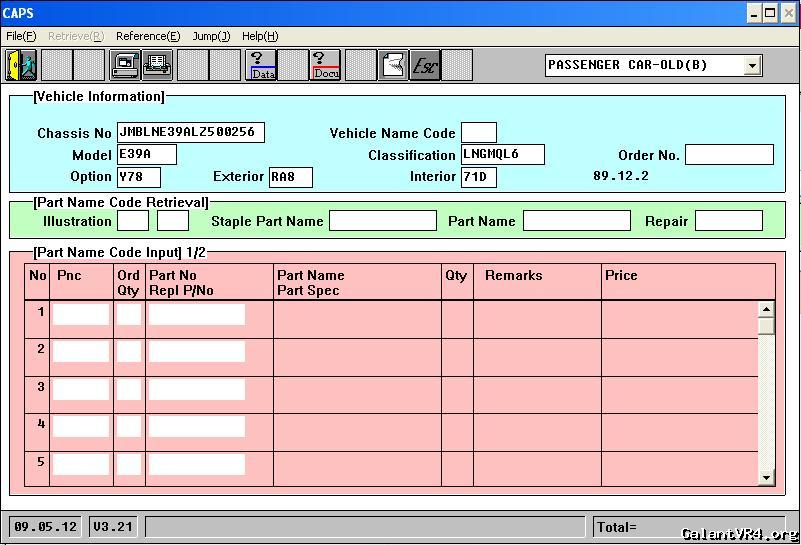This screenshot has height=545, width=801.
Task: Click the Staple Part Name field
Action: [383, 221]
